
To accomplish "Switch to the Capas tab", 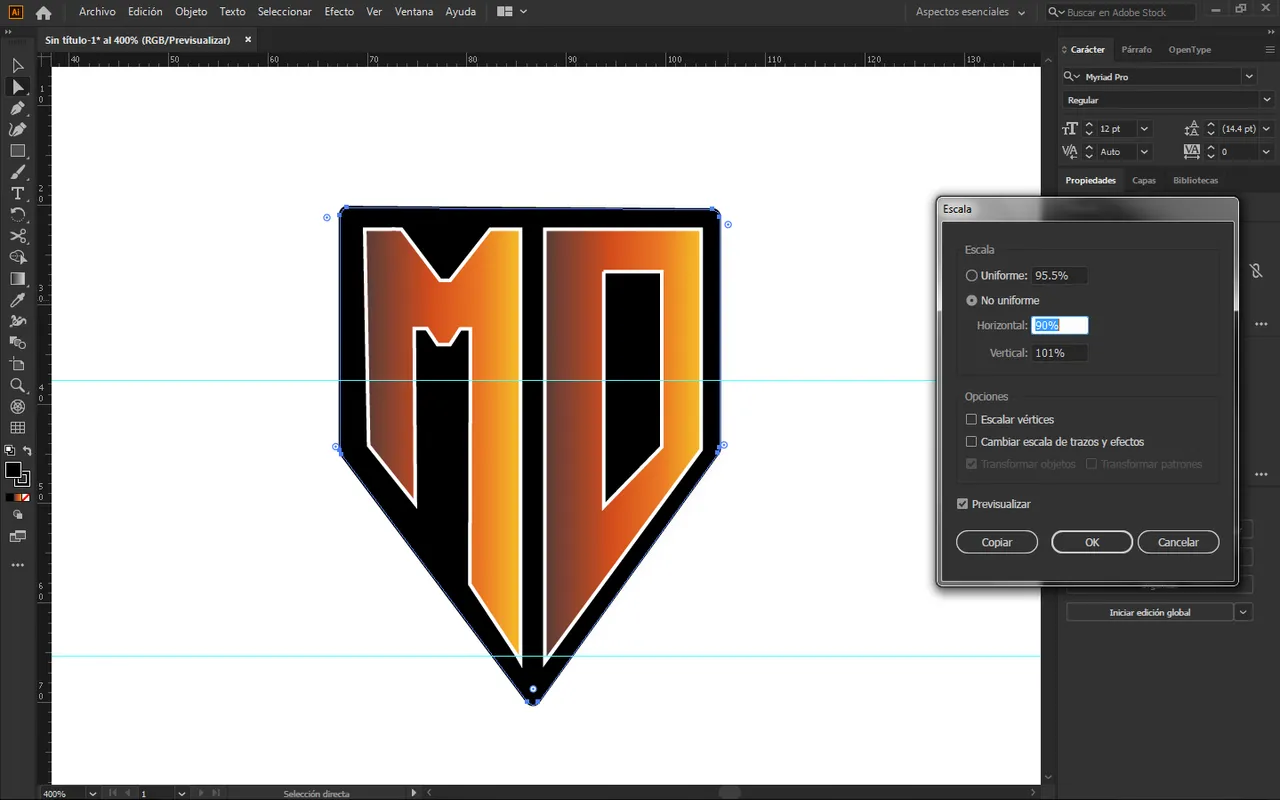I will pyautogui.click(x=1144, y=180).
